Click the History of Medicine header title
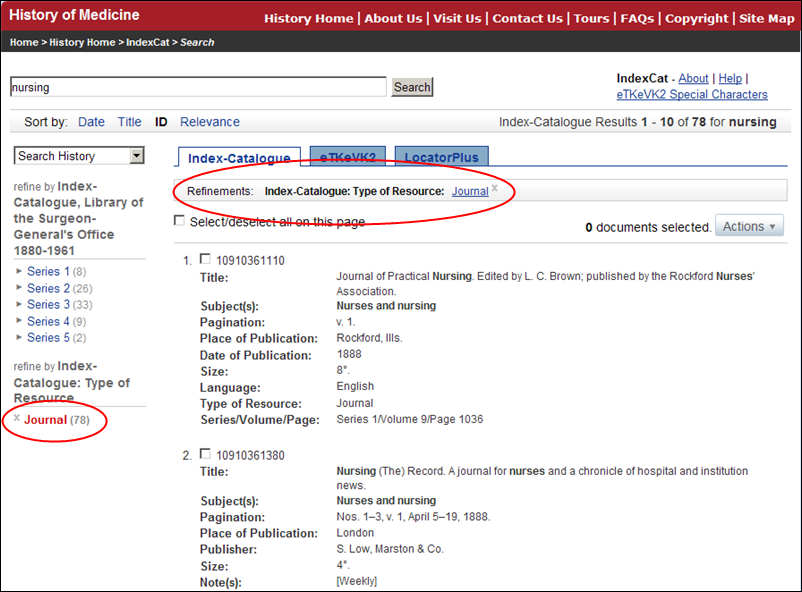Image resolution: width=802 pixels, height=592 pixels. [x=74, y=15]
